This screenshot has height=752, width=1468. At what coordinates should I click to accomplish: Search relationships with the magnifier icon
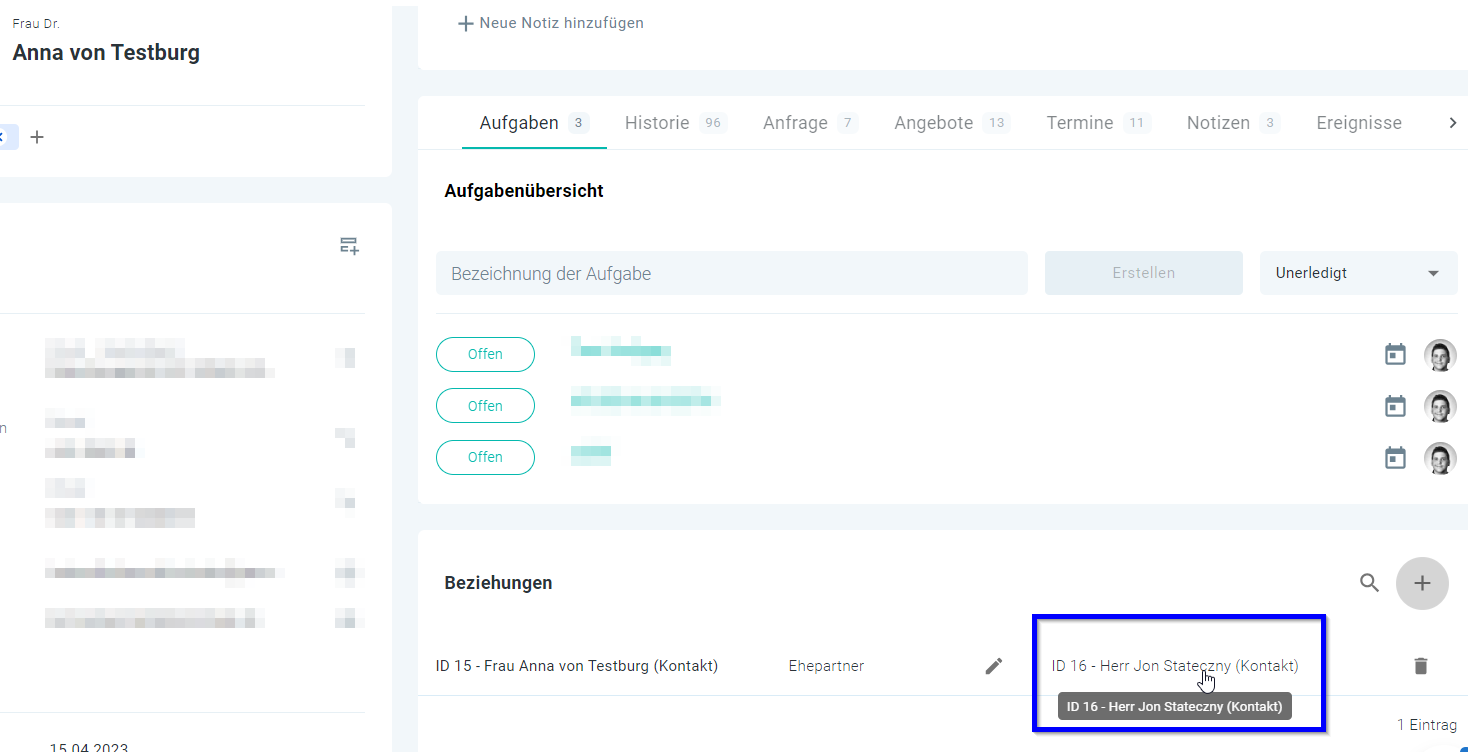tap(1369, 583)
